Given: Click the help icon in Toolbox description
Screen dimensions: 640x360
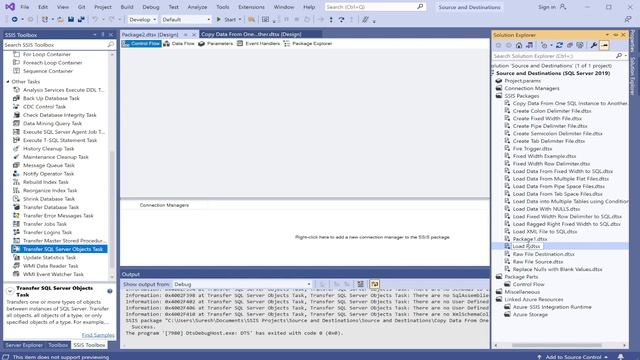Looking at the screenshot, I should coord(110,291).
